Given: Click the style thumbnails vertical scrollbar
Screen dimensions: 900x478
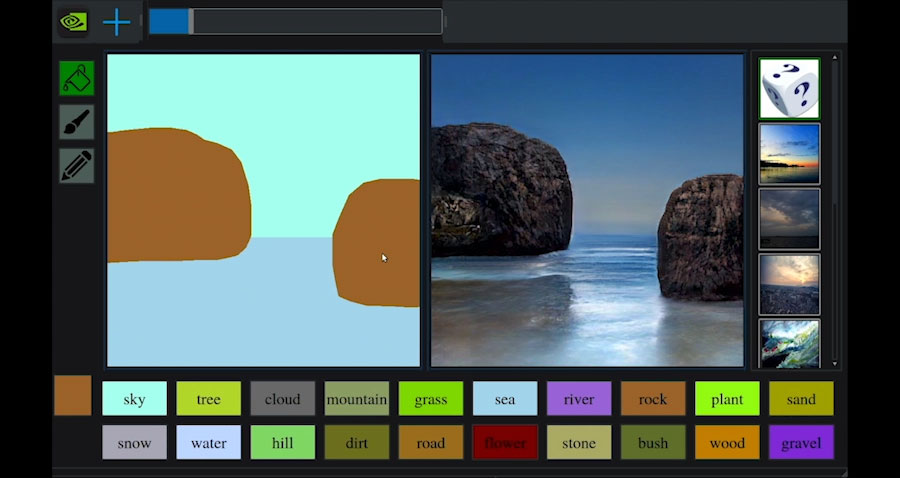Looking at the screenshot, I should (835, 210).
